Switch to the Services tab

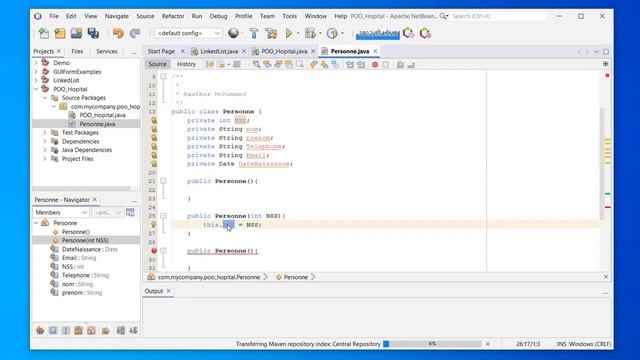click(x=107, y=51)
